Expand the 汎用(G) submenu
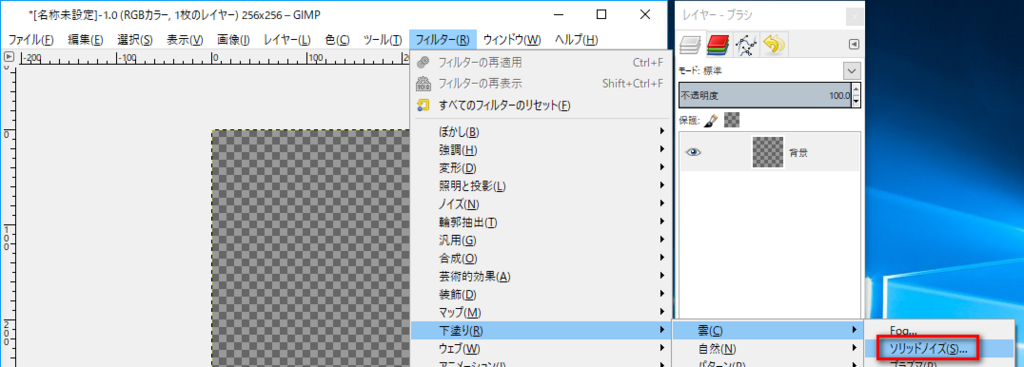Screen dimensions: 1024x367 pos(541,240)
